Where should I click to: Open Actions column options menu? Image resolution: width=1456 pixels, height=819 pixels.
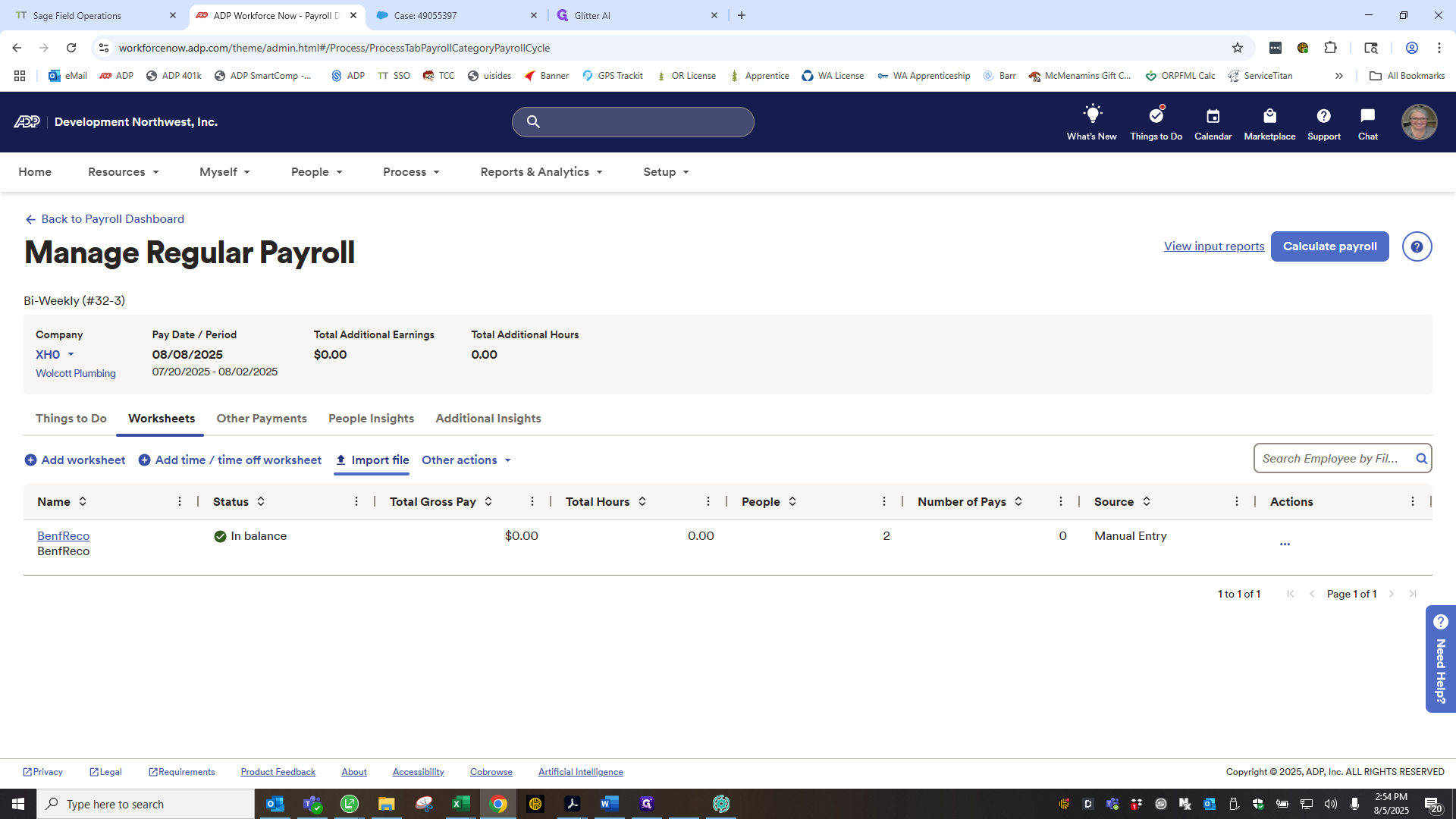(1413, 501)
